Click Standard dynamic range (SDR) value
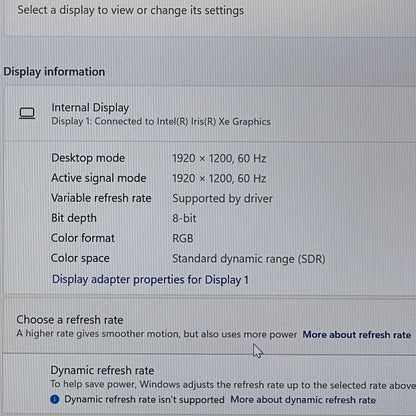Viewport: 416px width, 416px height. pyautogui.click(x=249, y=259)
